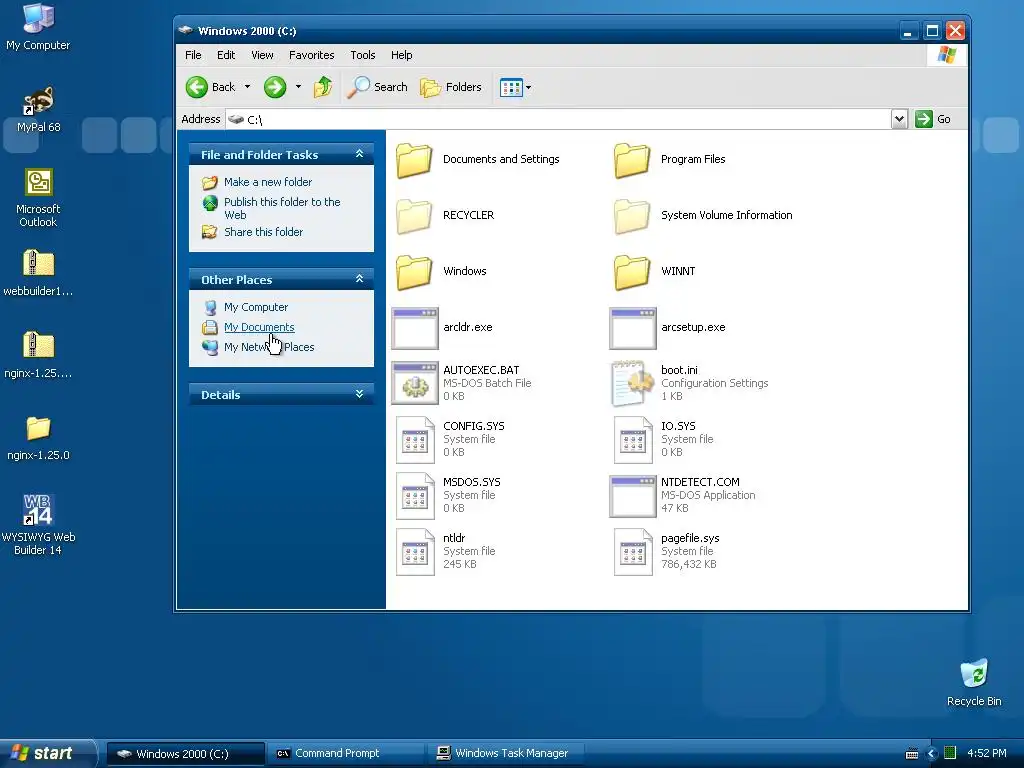This screenshot has height=768, width=1024.
Task: Click Windows 2000 (C:) taskbar button
Action: pyautogui.click(x=186, y=754)
